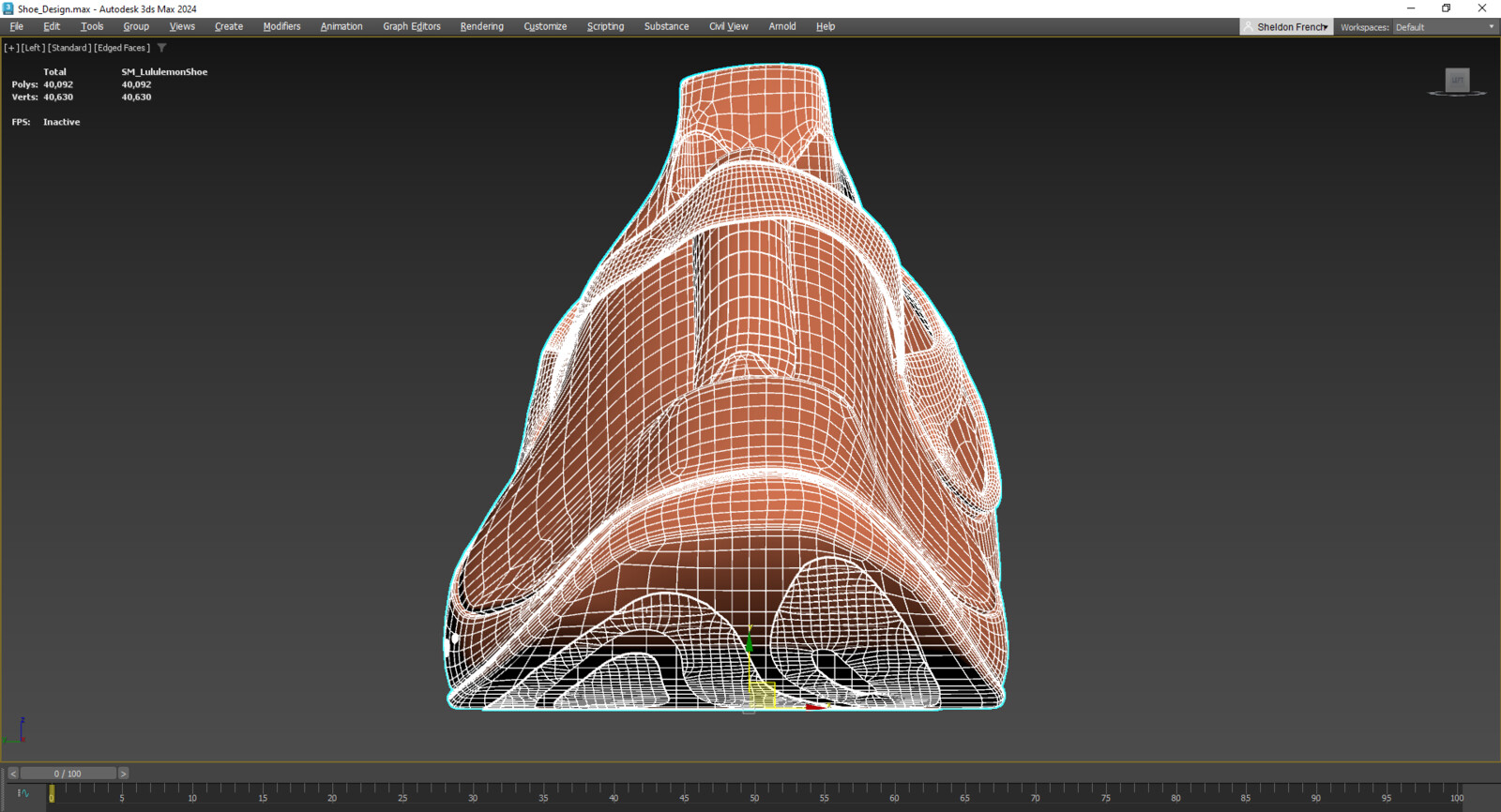
Task: Open the [Left] point-of-view viewport menu
Action: [33, 48]
